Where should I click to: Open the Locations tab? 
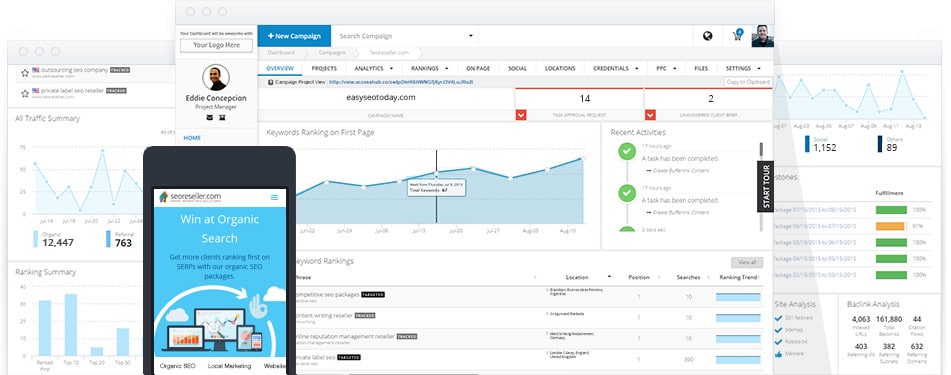coord(560,69)
